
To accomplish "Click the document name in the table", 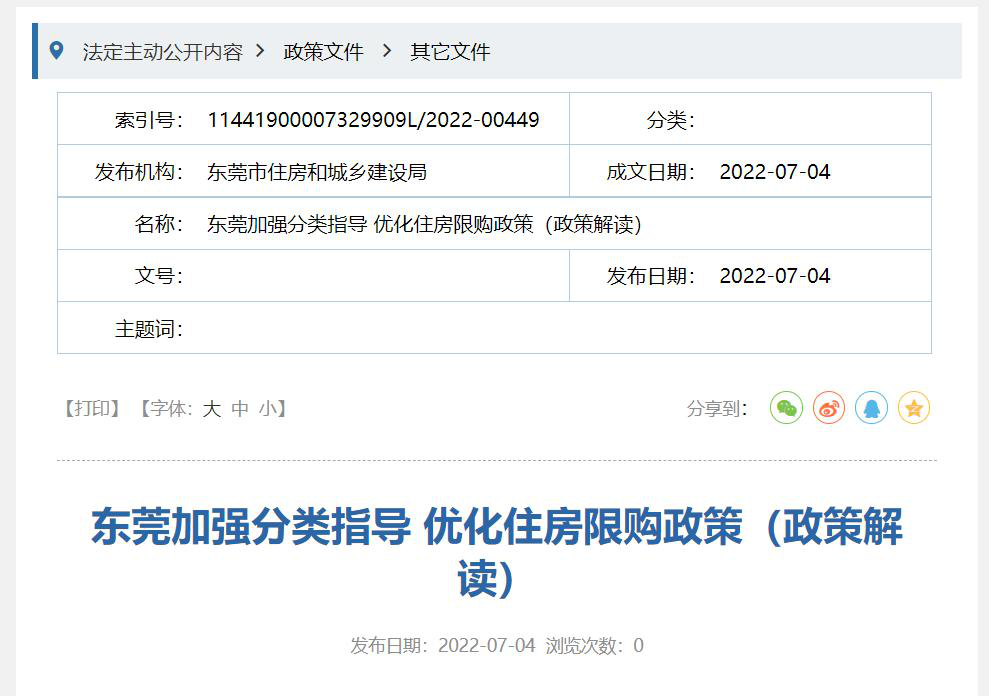I will tap(424, 224).
